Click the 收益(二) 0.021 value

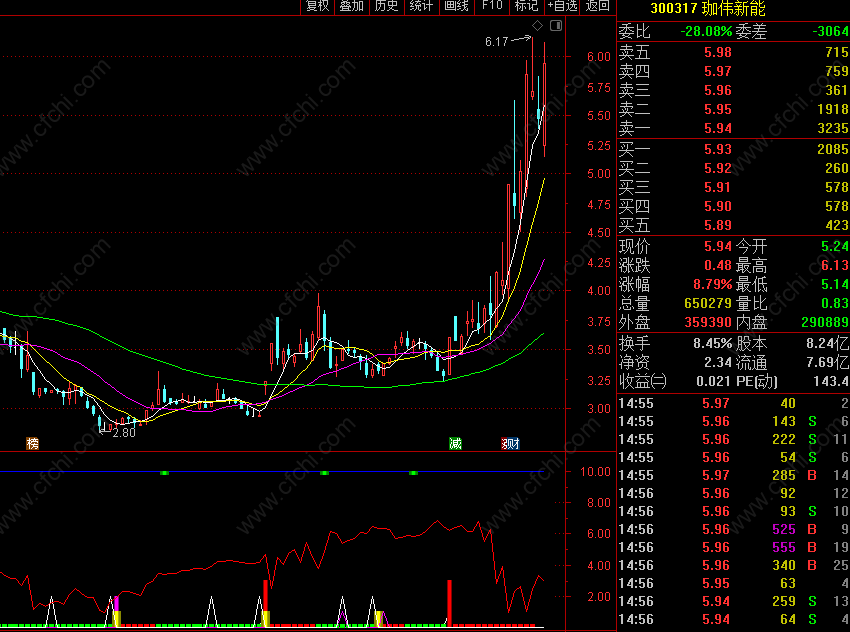714,382
